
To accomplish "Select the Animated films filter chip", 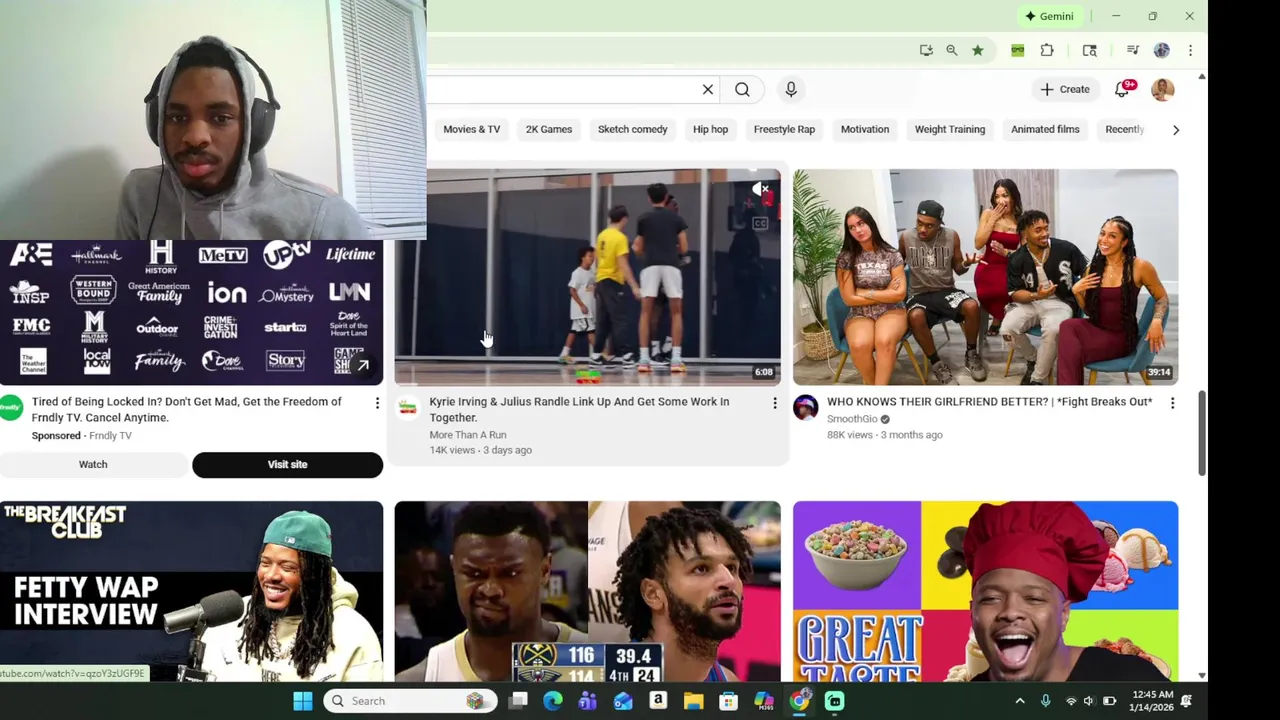I will [1045, 129].
